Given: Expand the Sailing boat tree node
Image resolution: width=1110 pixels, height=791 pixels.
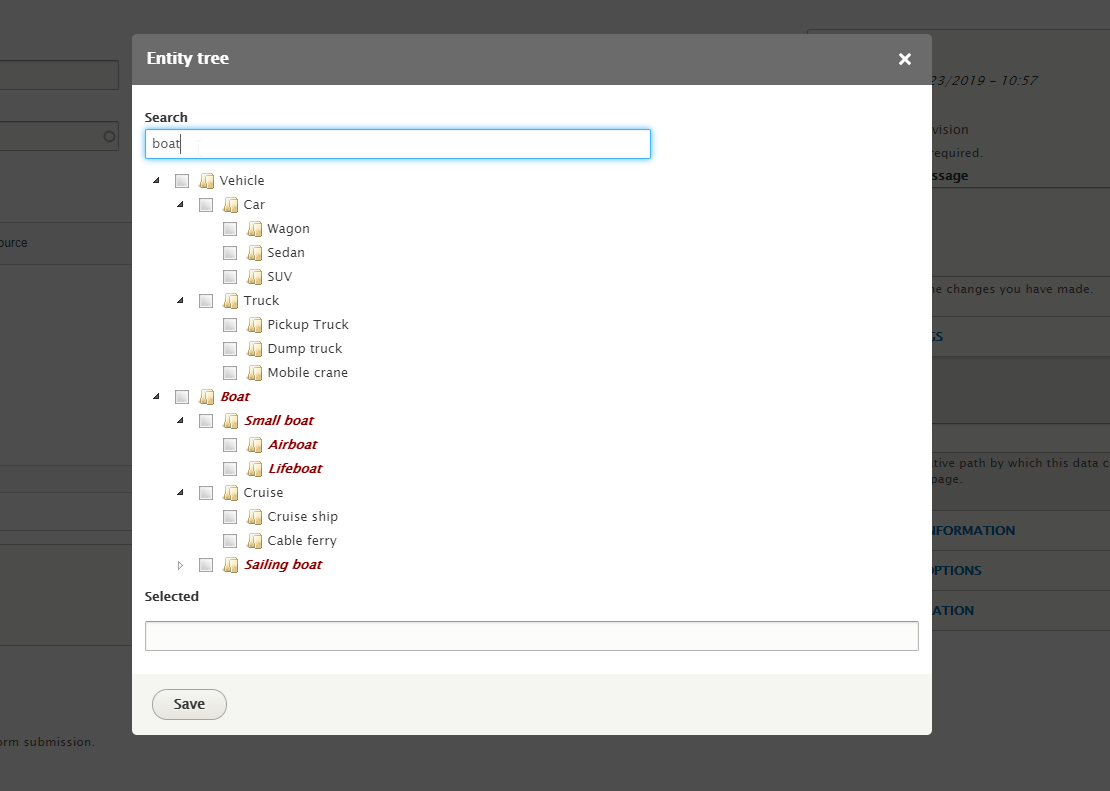Looking at the screenshot, I should 181,565.
